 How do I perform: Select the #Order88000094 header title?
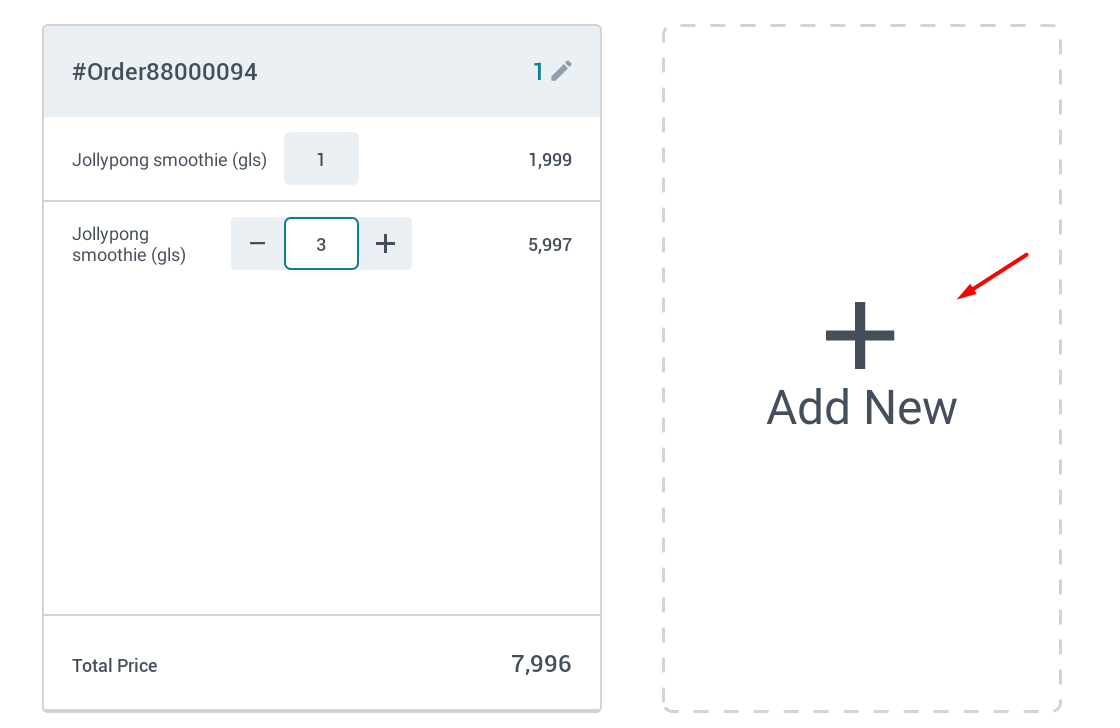tap(165, 72)
